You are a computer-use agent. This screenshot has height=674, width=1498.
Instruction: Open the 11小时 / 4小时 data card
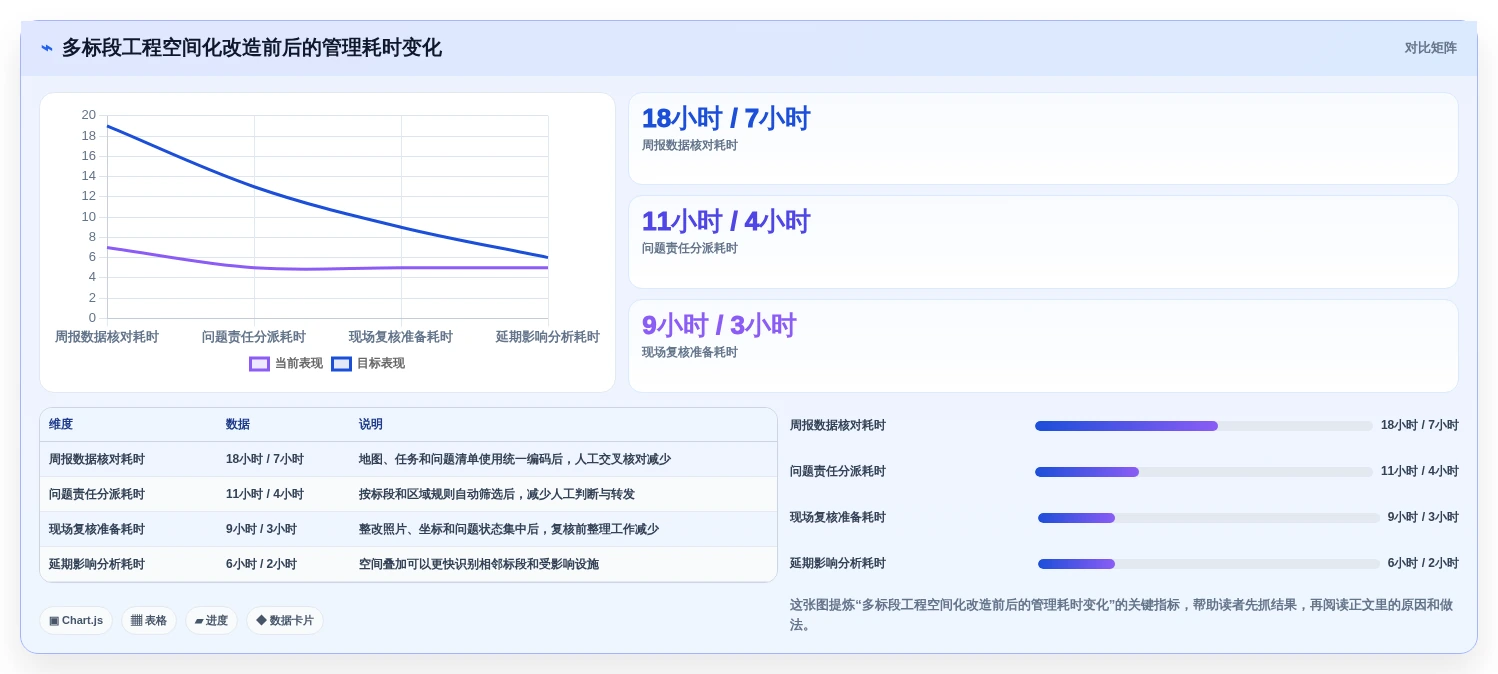click(1043, 242)
